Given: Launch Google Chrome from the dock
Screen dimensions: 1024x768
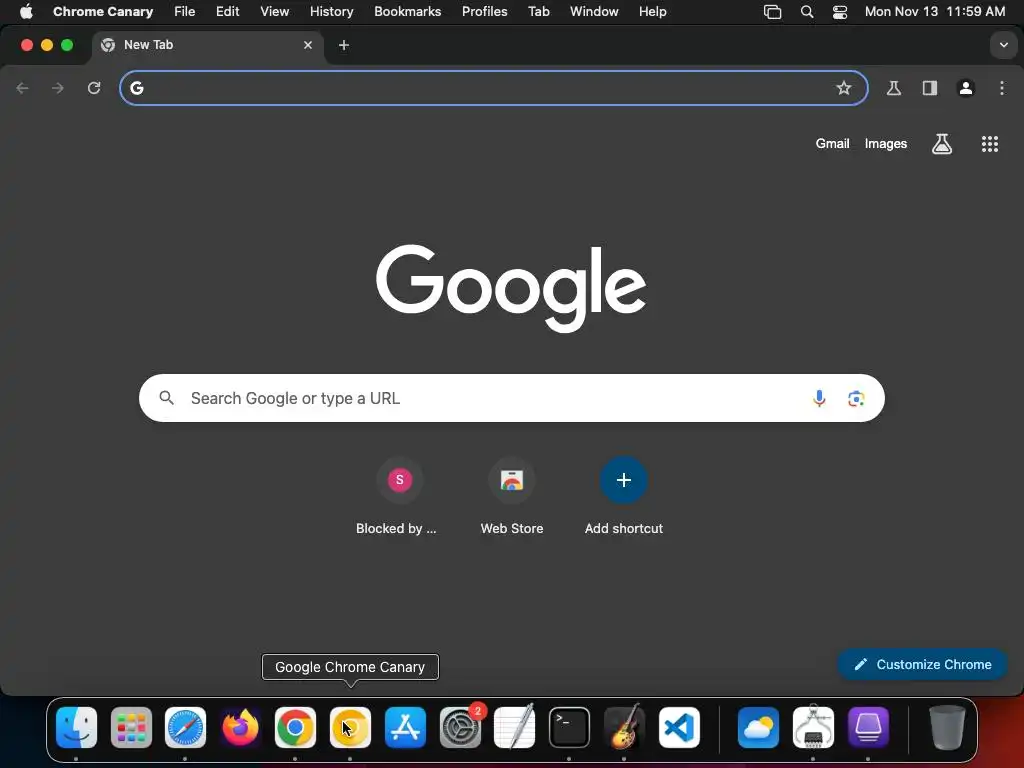Looking at the screenshot, I should point(295,727).
